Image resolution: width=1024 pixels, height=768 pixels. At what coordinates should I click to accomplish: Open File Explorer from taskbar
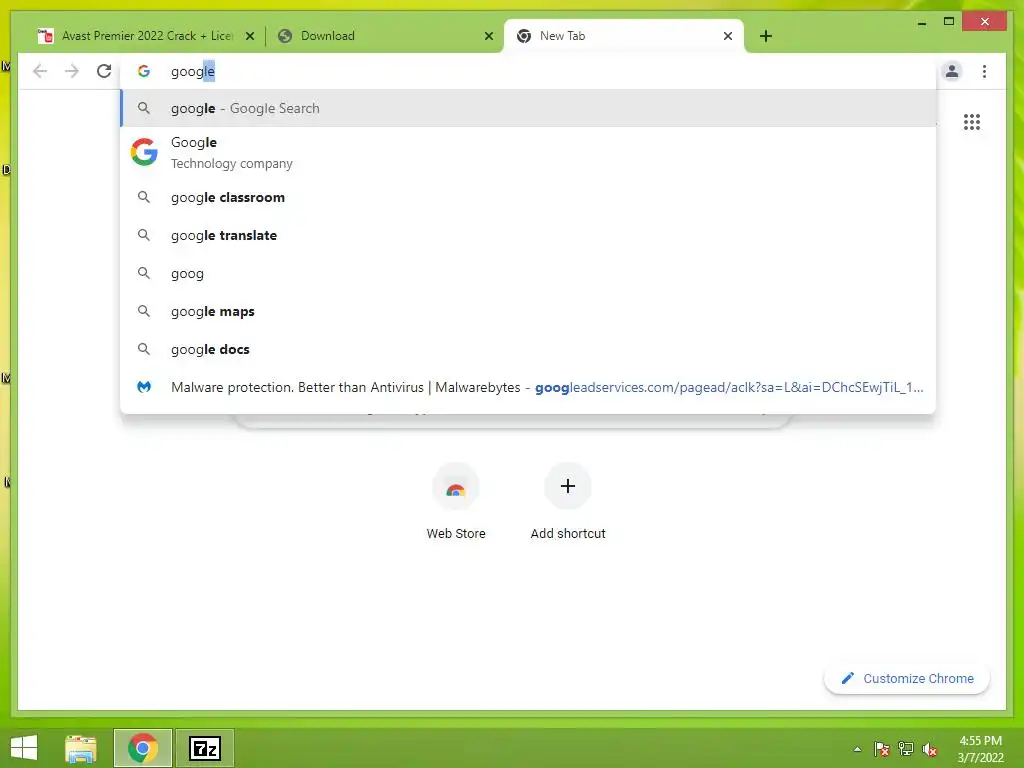81,748
